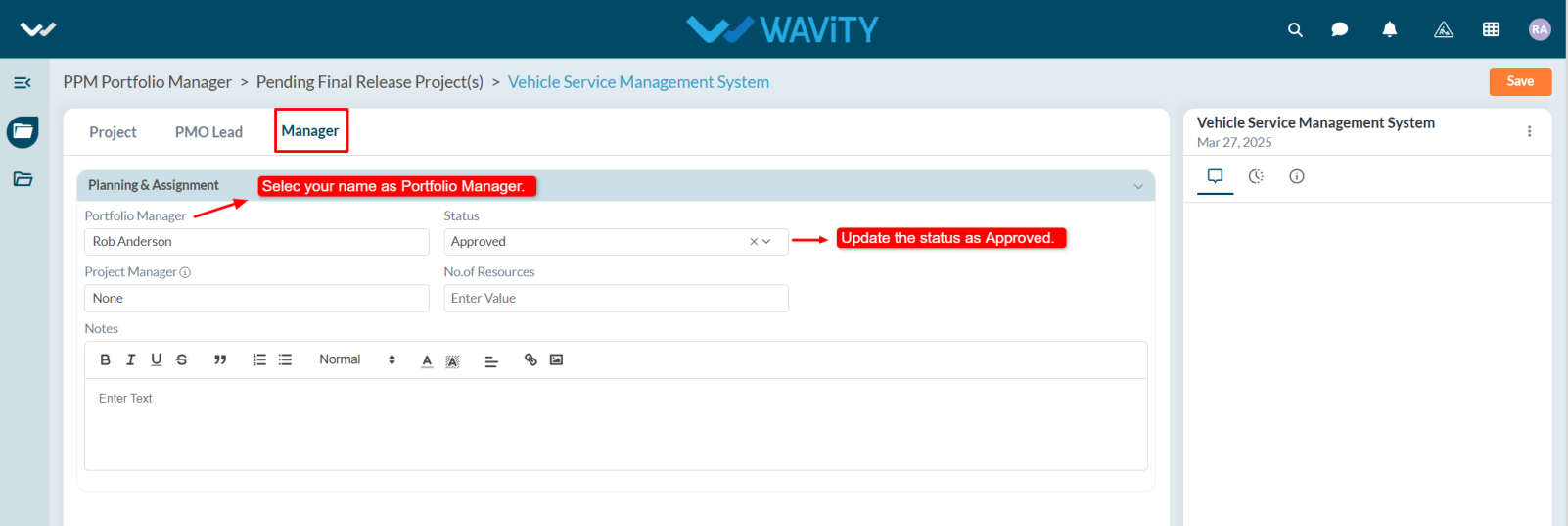Switch to the Project tab
This screenshot has height=526, width=1568.
pyautogui.click(x=113, y=132)
